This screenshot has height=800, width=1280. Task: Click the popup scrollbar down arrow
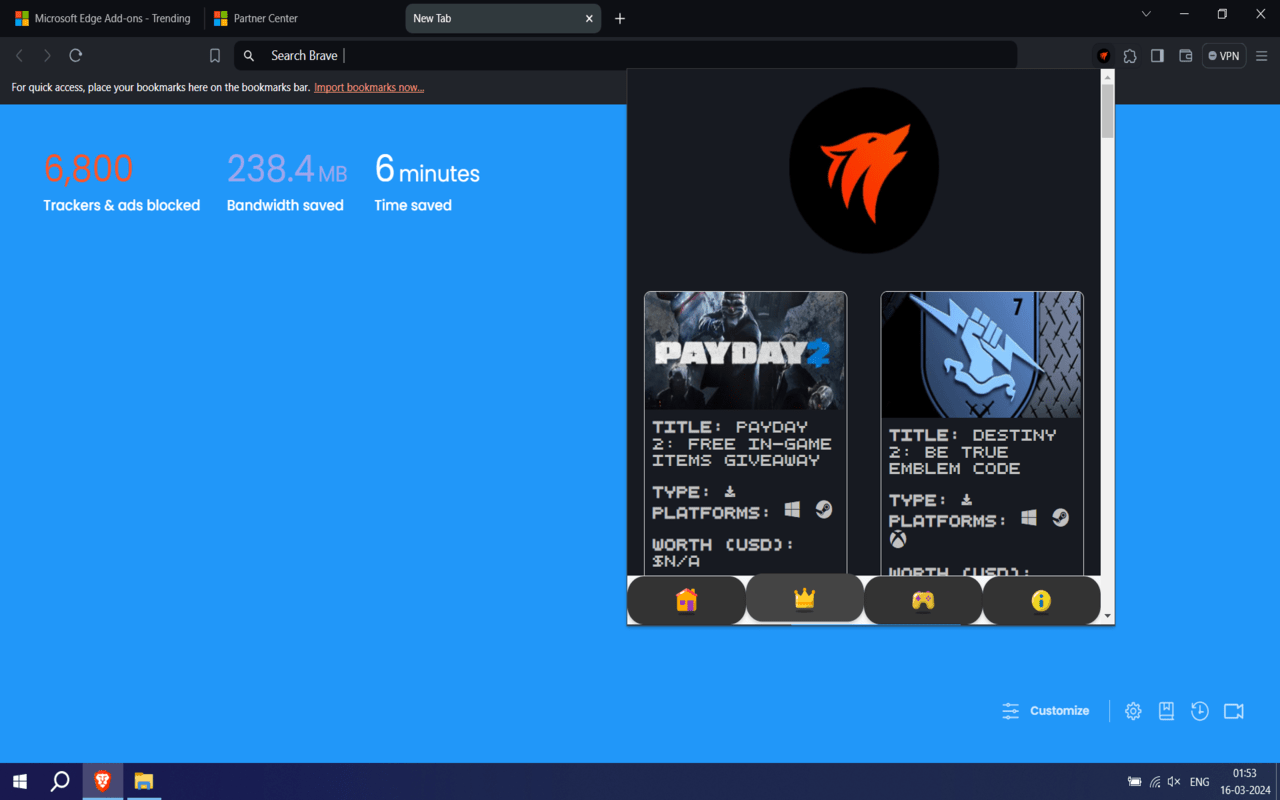pos(1107,616)
